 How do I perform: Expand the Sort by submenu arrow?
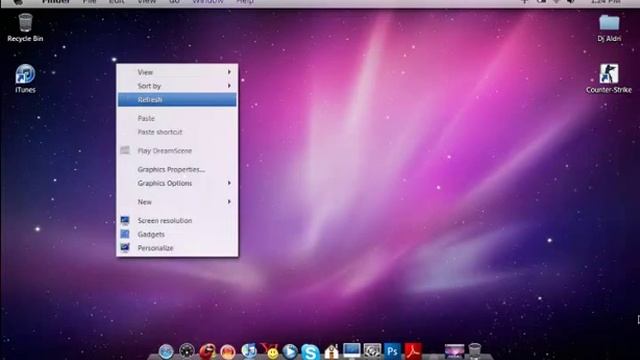click(x=229, y=86)
